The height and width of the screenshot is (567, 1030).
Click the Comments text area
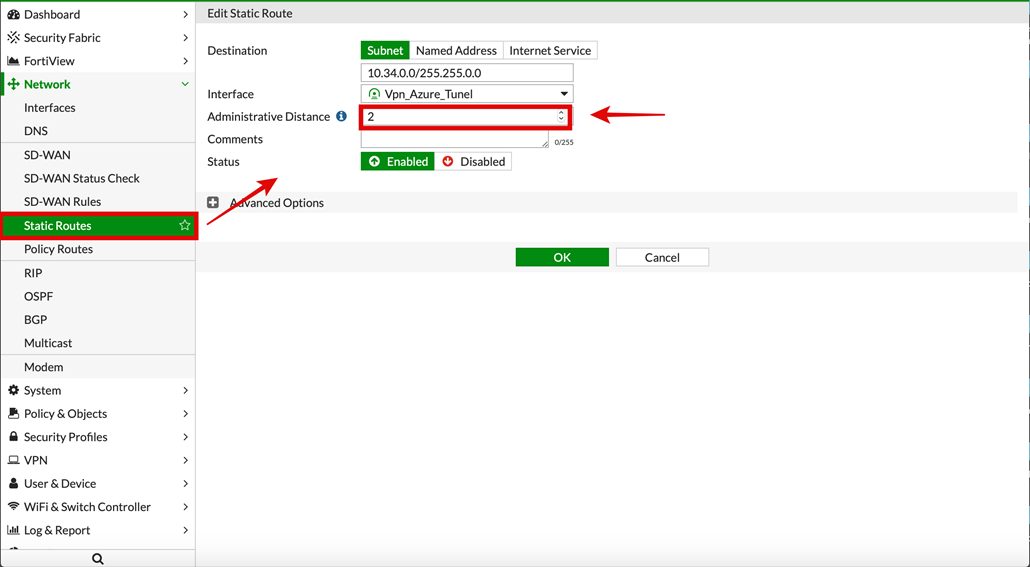point(455,139)
